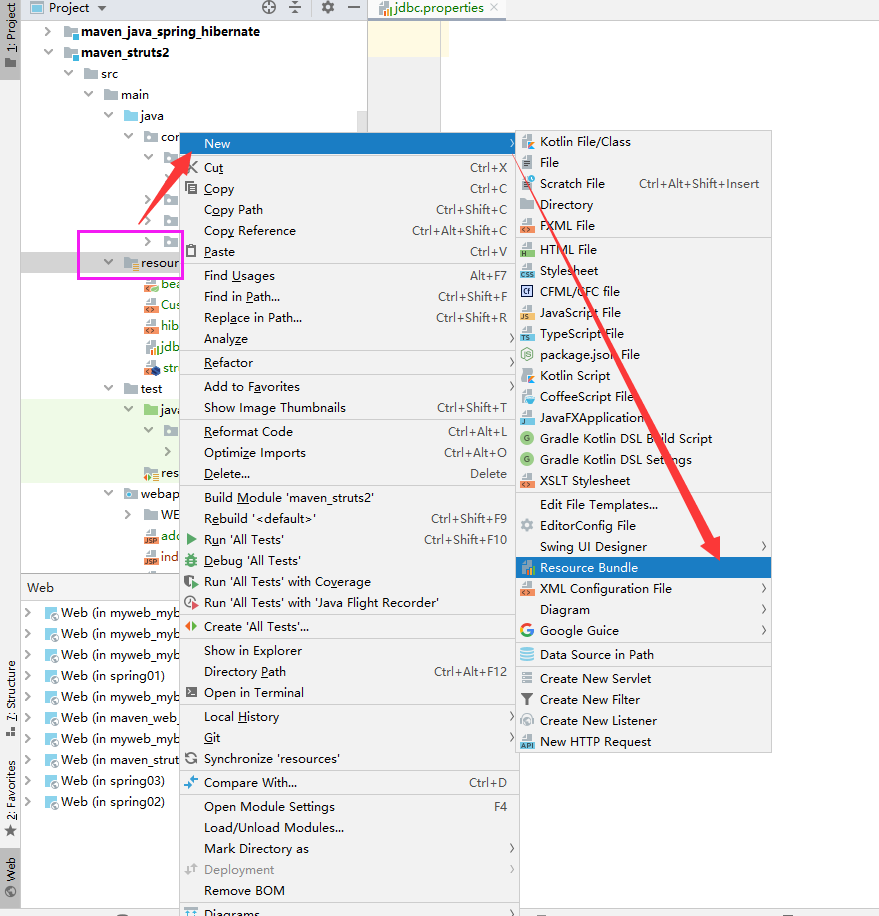Open the 2: Favorites tool window tab
This screenshot has height=916, width=879.
11,798
